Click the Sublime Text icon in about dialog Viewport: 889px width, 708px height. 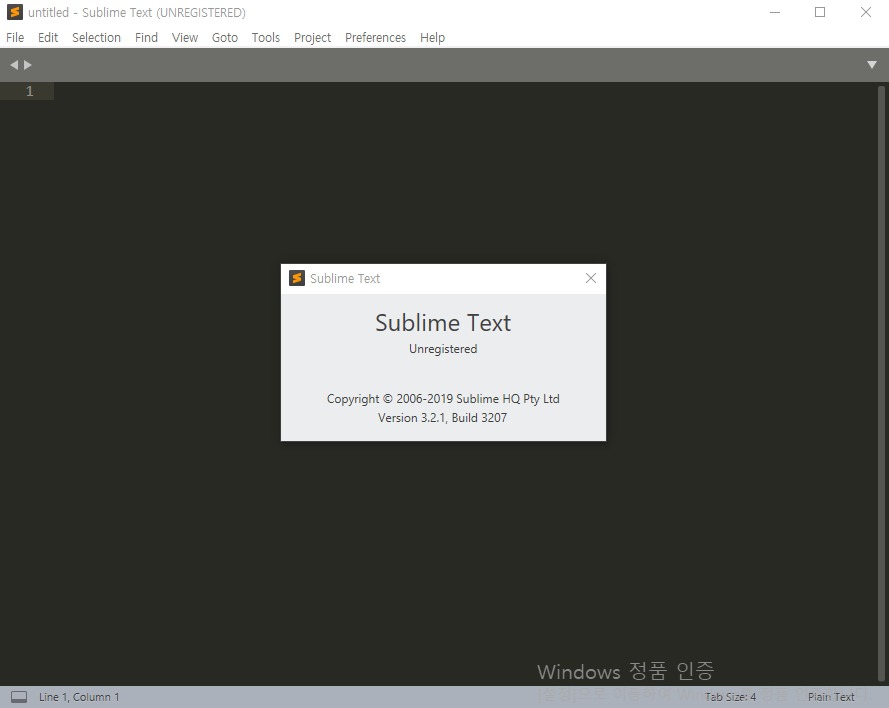point(297,278)
